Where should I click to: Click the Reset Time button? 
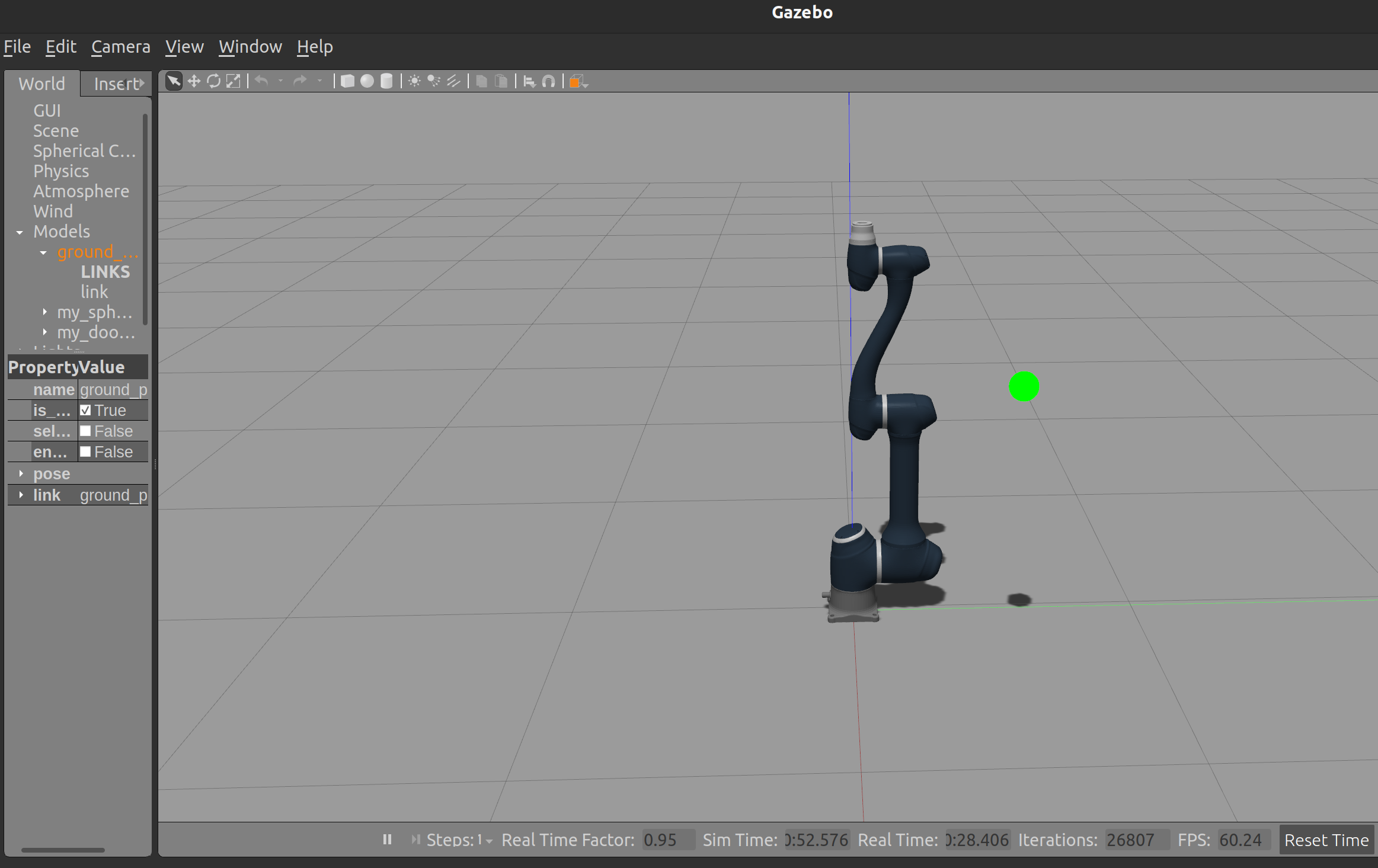pos(1326,840)
